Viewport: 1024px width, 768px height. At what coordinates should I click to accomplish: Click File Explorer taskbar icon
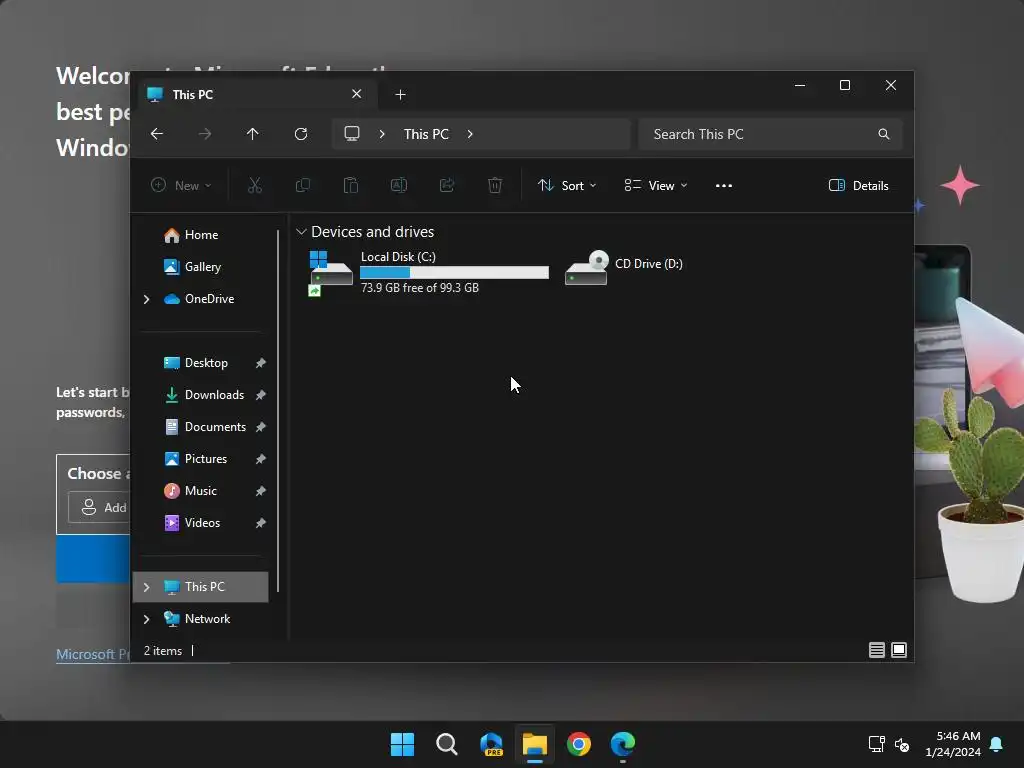click(x=535, y=744)
